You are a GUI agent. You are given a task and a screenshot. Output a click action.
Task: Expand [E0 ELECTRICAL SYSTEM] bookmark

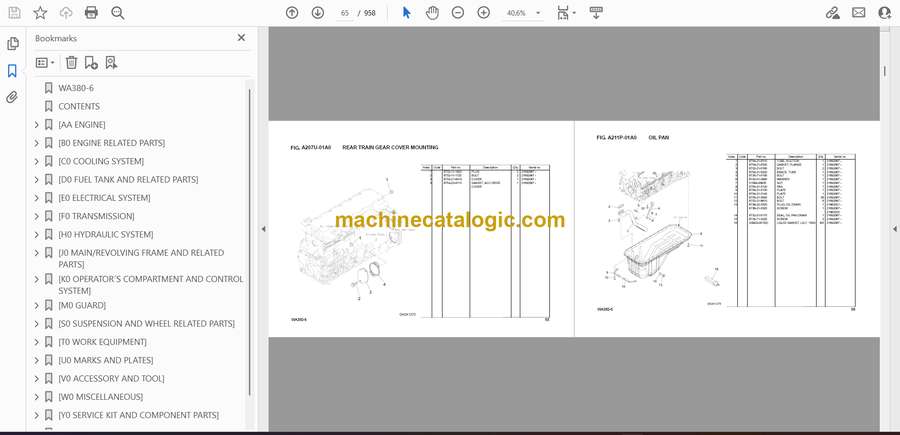tap(37, 198)
